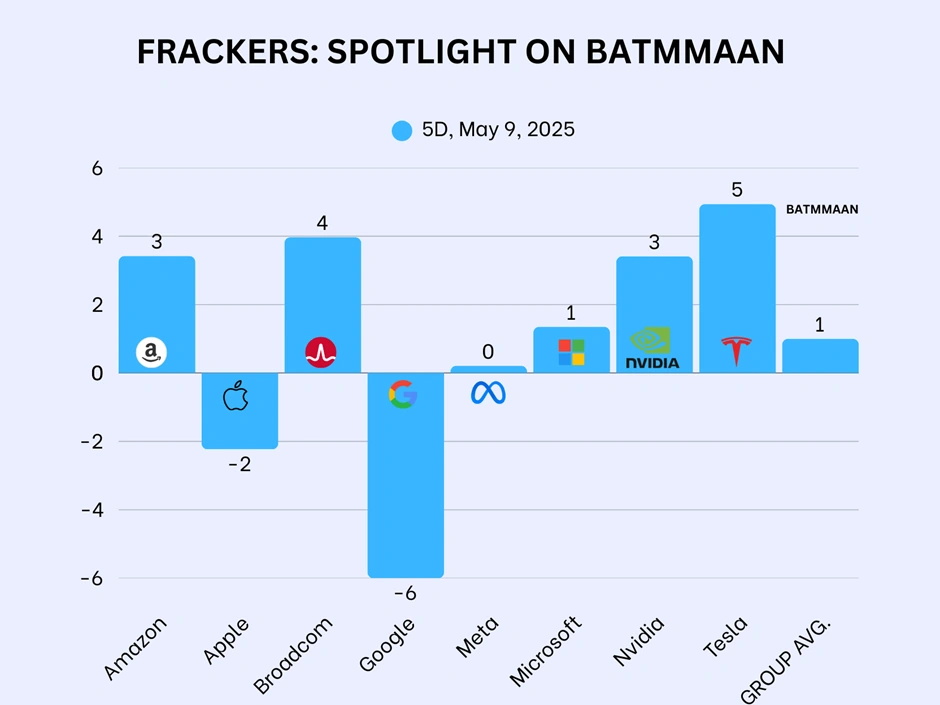
Task: Click the green Nvidia logo
Action: point(652,348)
